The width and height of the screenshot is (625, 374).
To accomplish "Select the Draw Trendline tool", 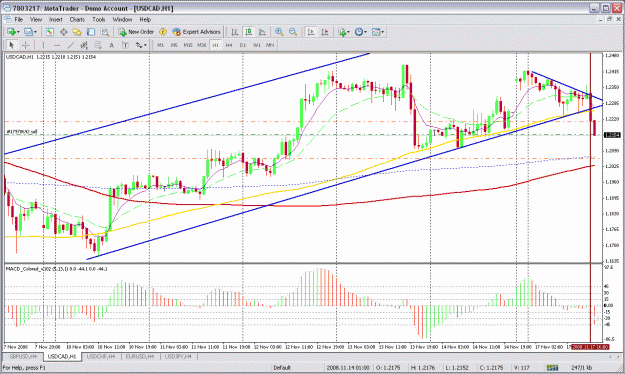I will coord(71,45).
